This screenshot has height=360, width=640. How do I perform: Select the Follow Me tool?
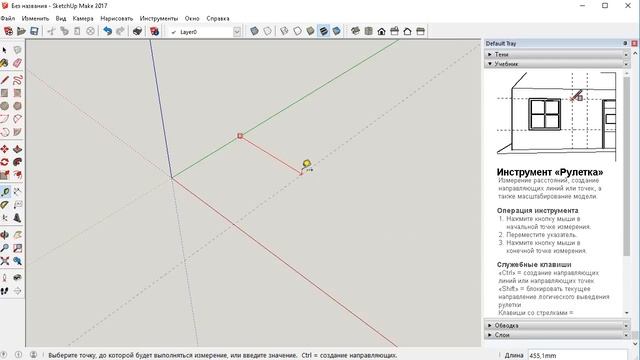[17, 162]
